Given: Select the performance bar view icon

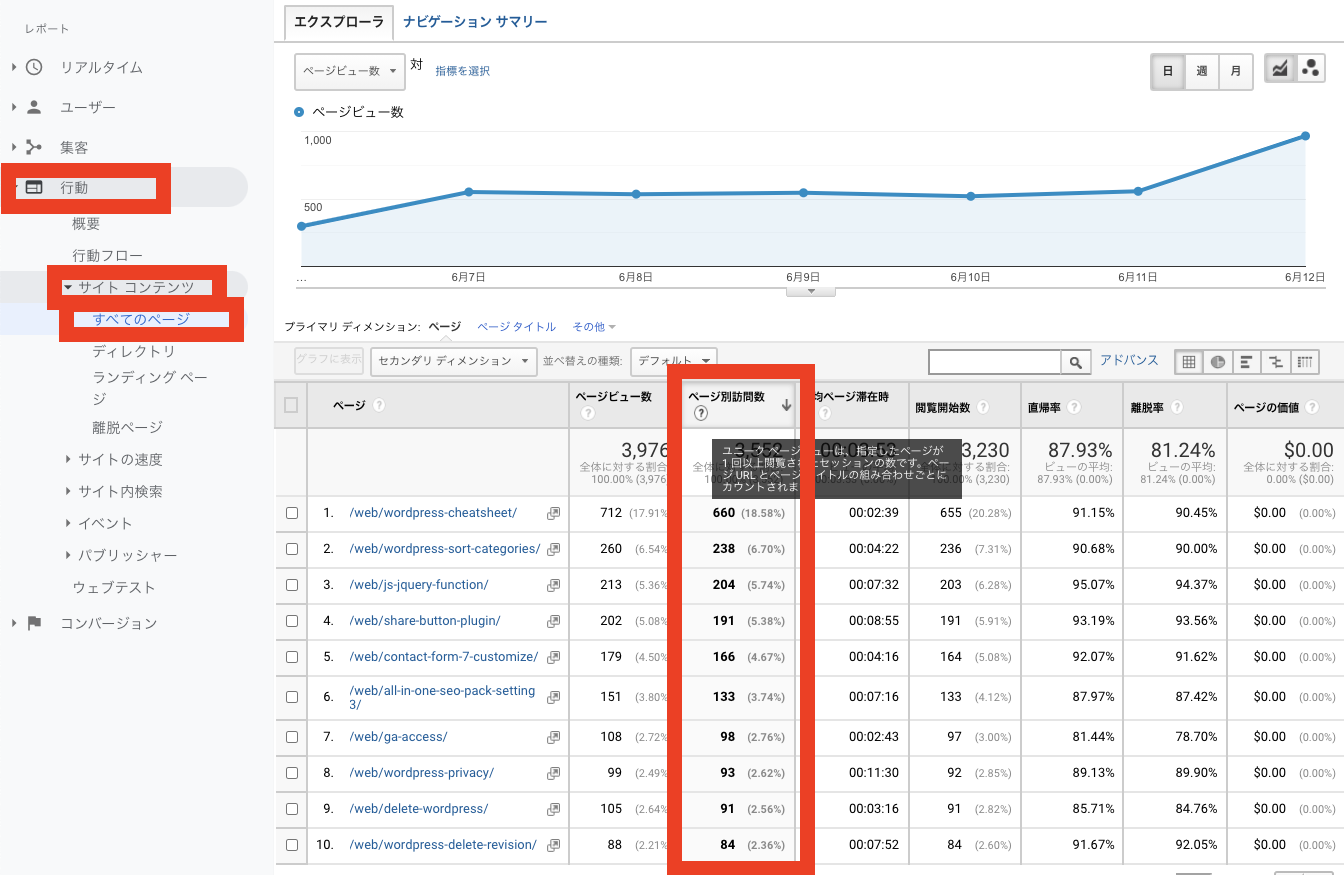Looking at the screenshot, I should point(1247,362).
